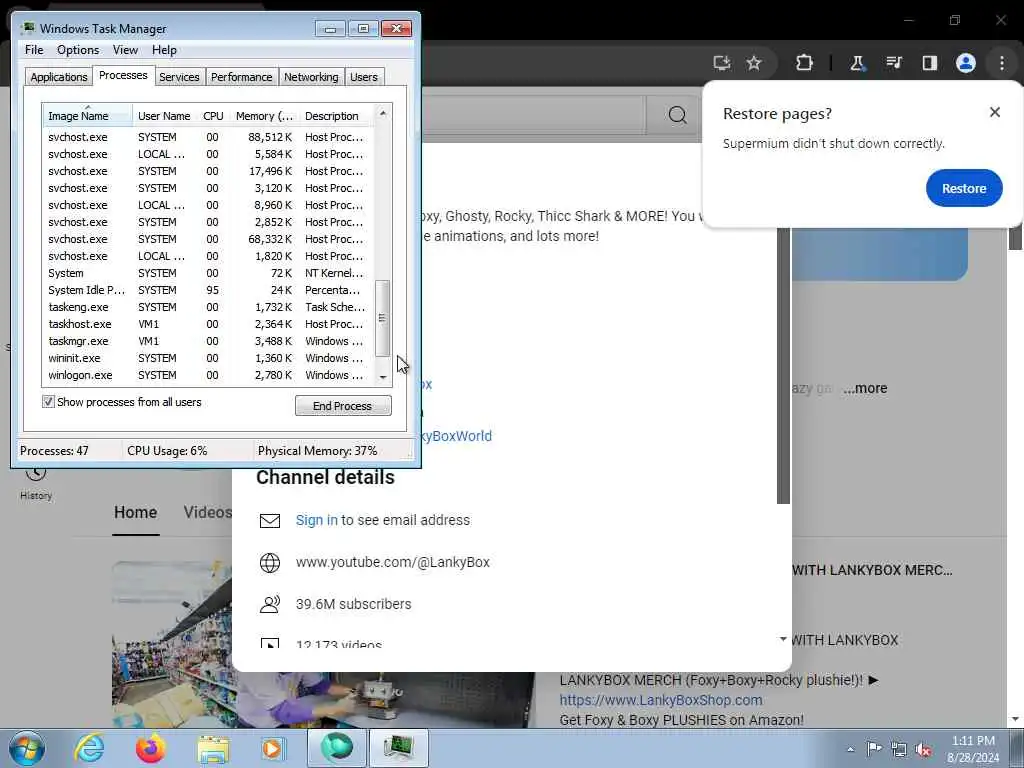
Task: Open the media controls icon in browser toolbar
Action: click(x=893, y=63)
